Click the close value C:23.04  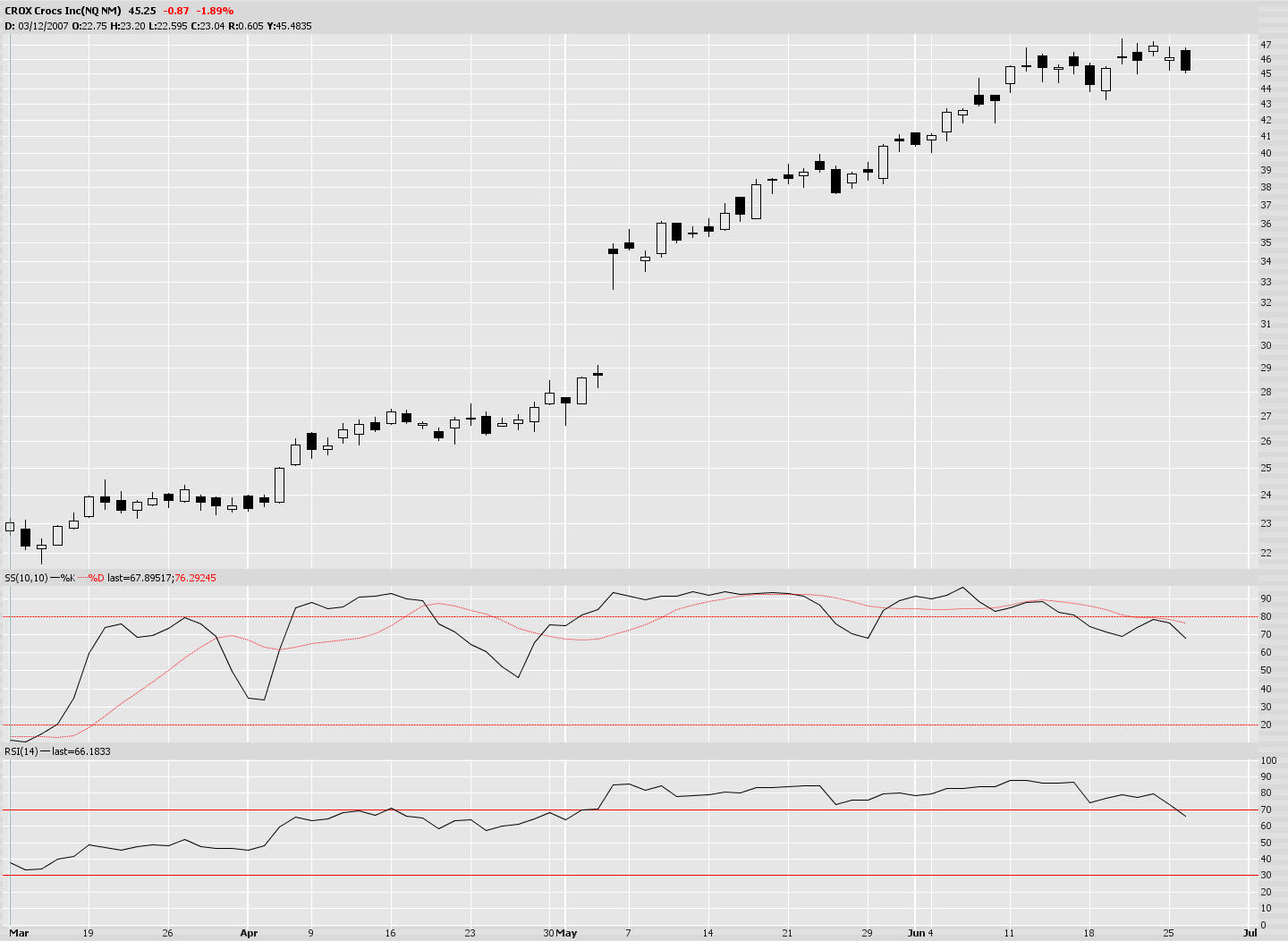(x=208, y=26)
